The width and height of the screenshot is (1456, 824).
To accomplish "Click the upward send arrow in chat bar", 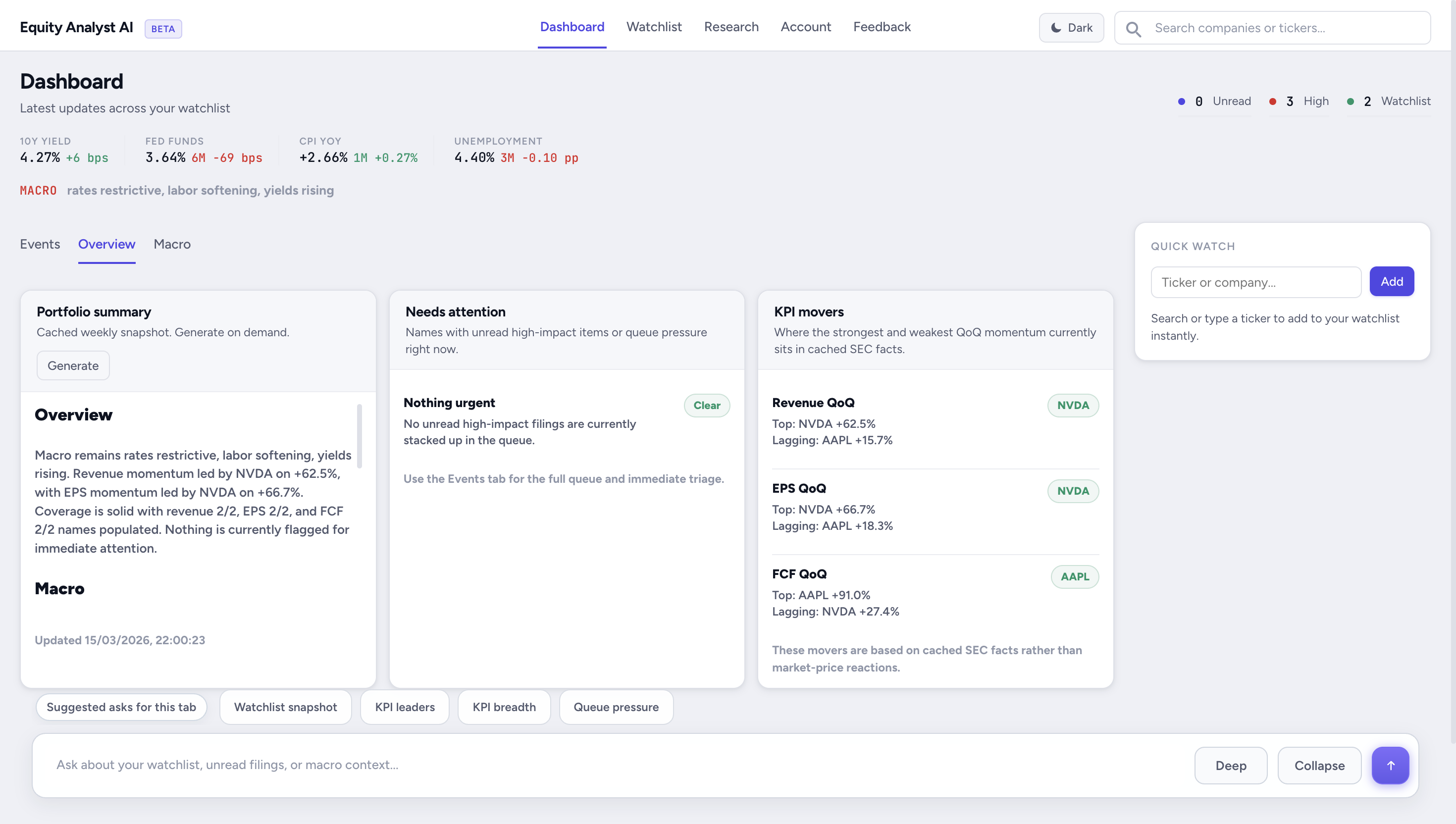I will tap(1391, 765).
